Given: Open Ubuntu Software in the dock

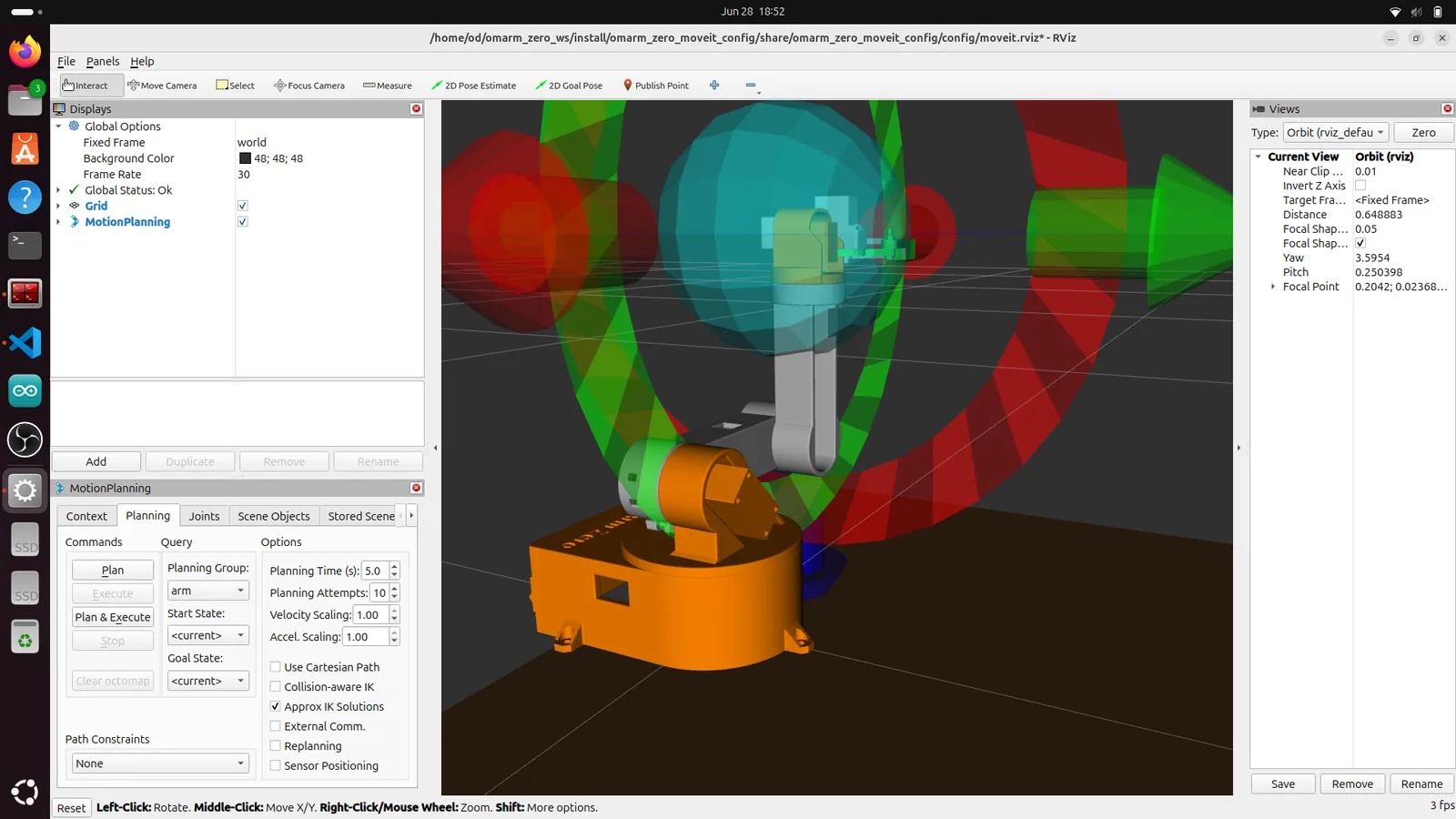Looking at the screenshot, I should click(x=25, y=148).
